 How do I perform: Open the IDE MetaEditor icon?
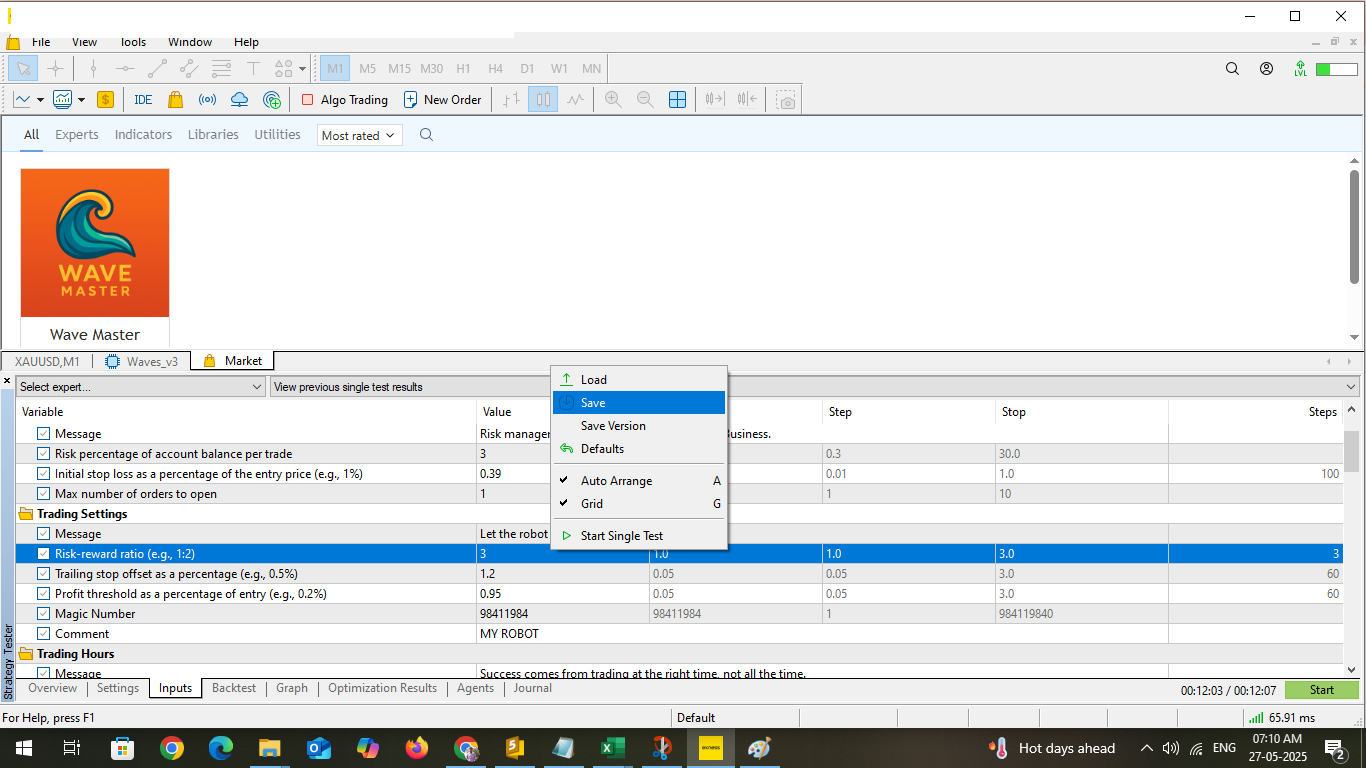tap(143, 100)
